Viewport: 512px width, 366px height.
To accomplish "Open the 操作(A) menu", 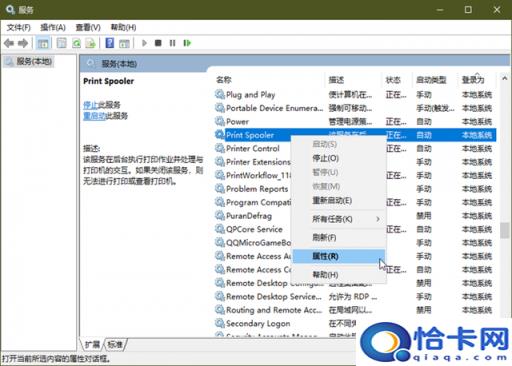I will click(53, 27).
